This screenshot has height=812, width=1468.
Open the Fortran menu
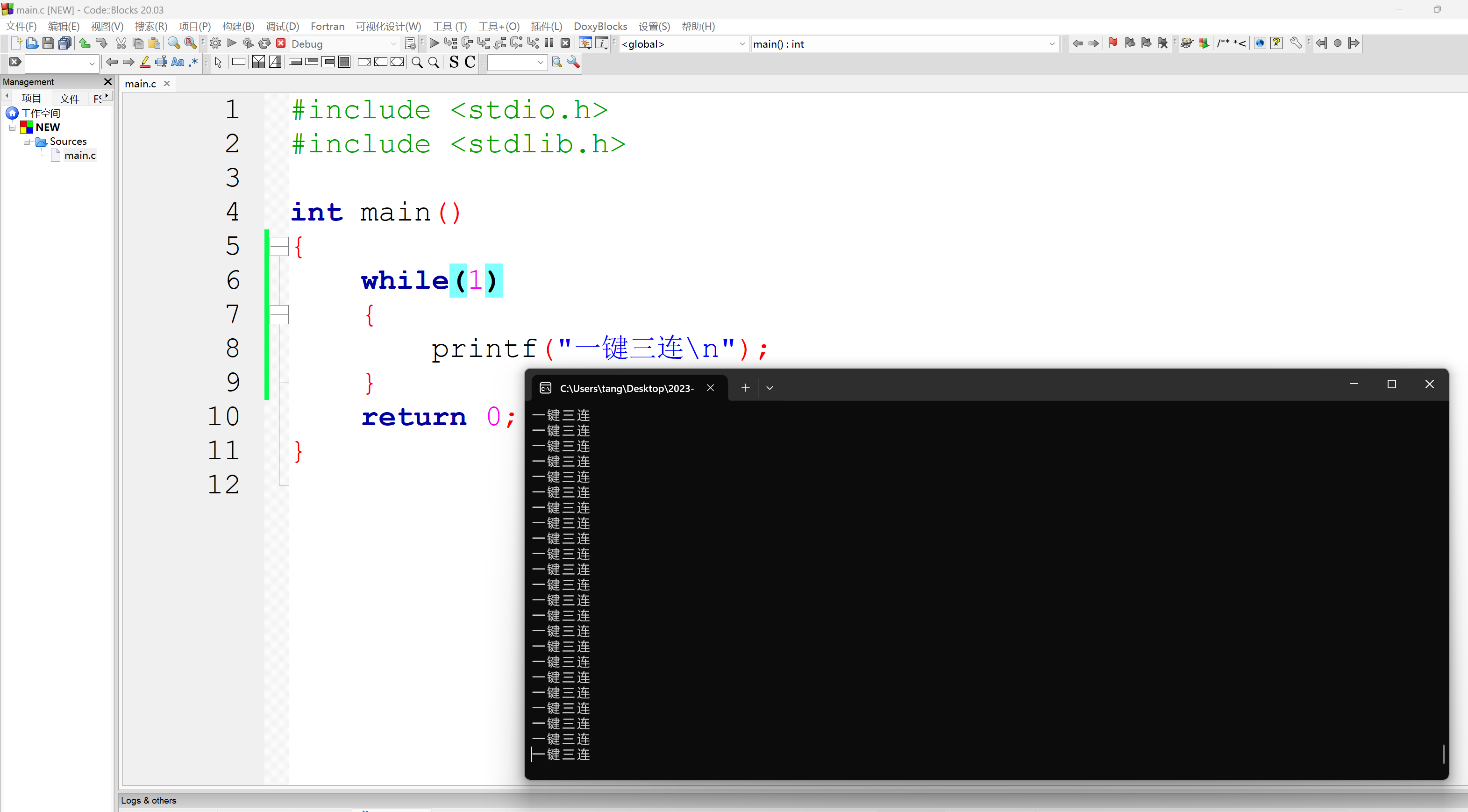point(328,26)
